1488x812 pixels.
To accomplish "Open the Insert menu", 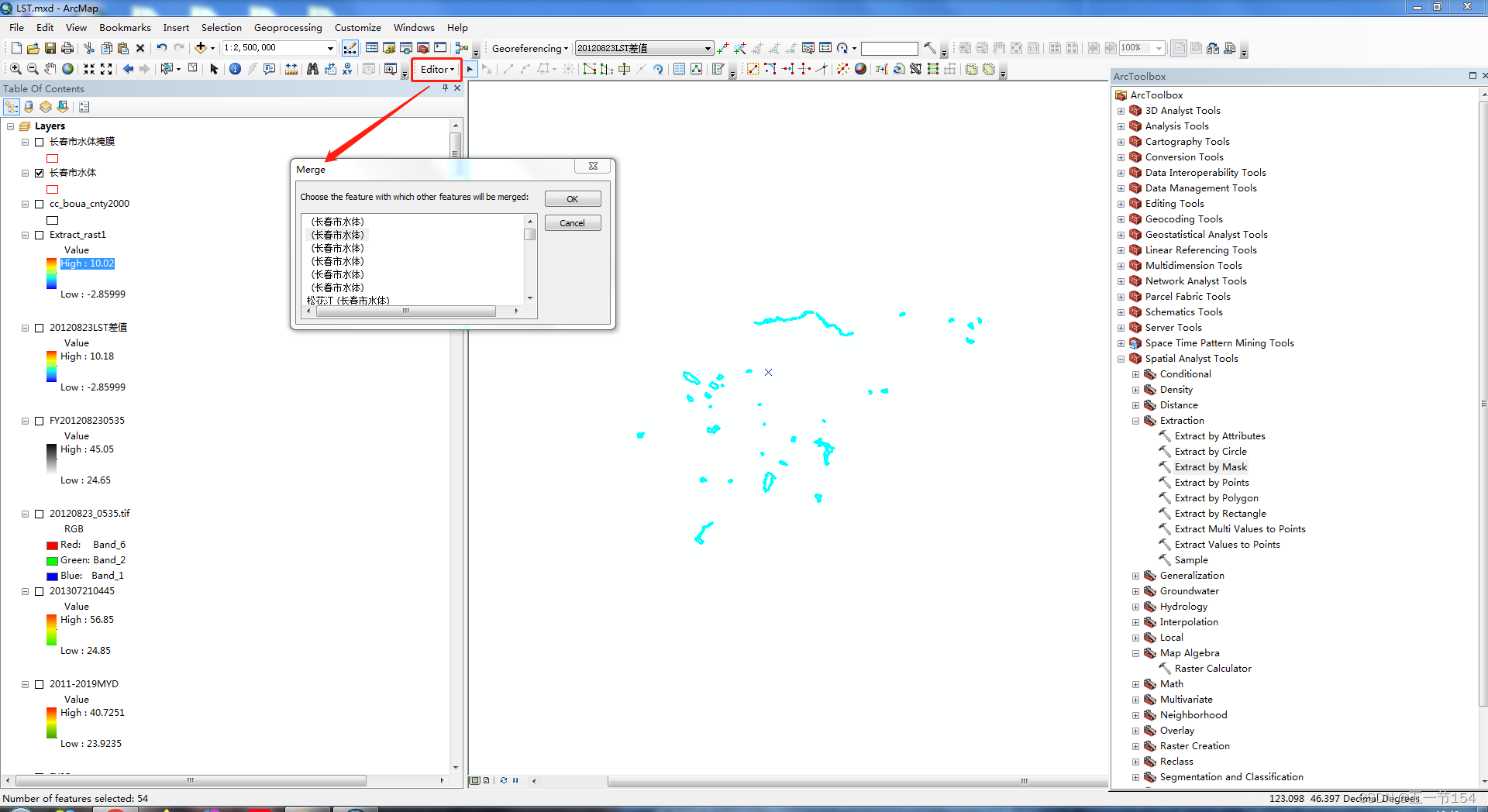I will tap(176, 28).
